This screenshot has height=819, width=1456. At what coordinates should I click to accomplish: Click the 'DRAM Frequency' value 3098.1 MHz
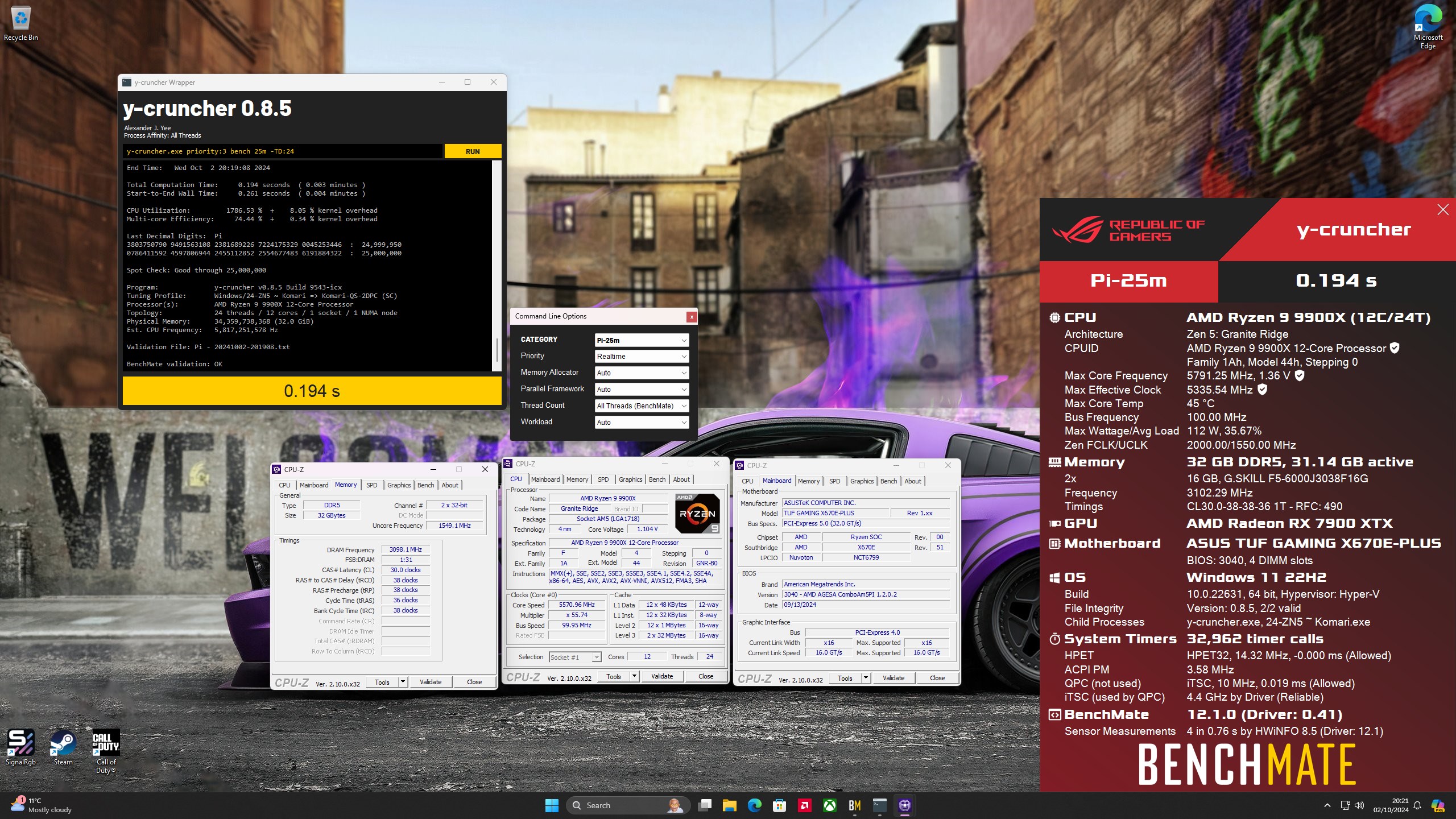[406, 549]
